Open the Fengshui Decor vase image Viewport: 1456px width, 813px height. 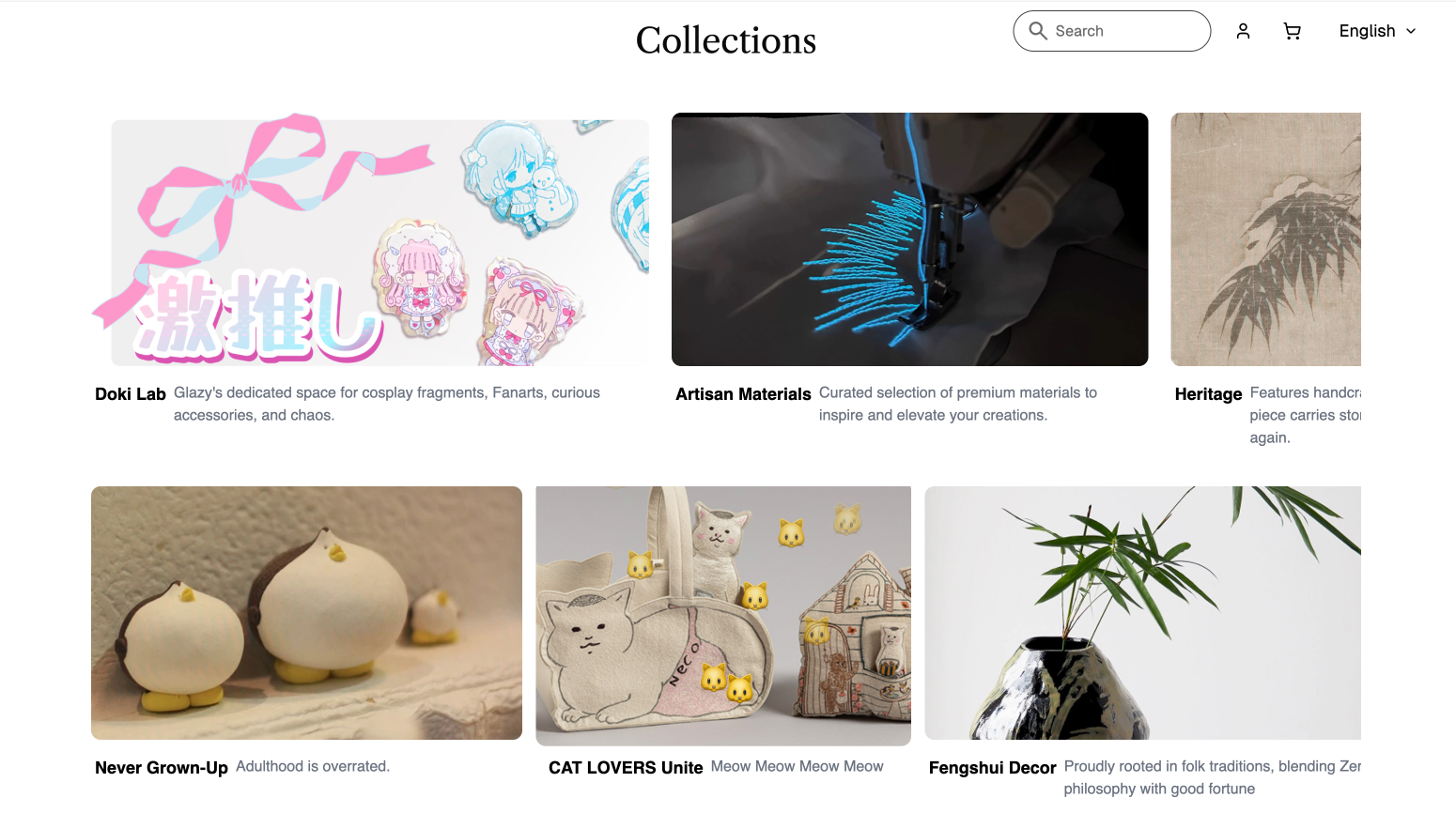[1142, 613]
